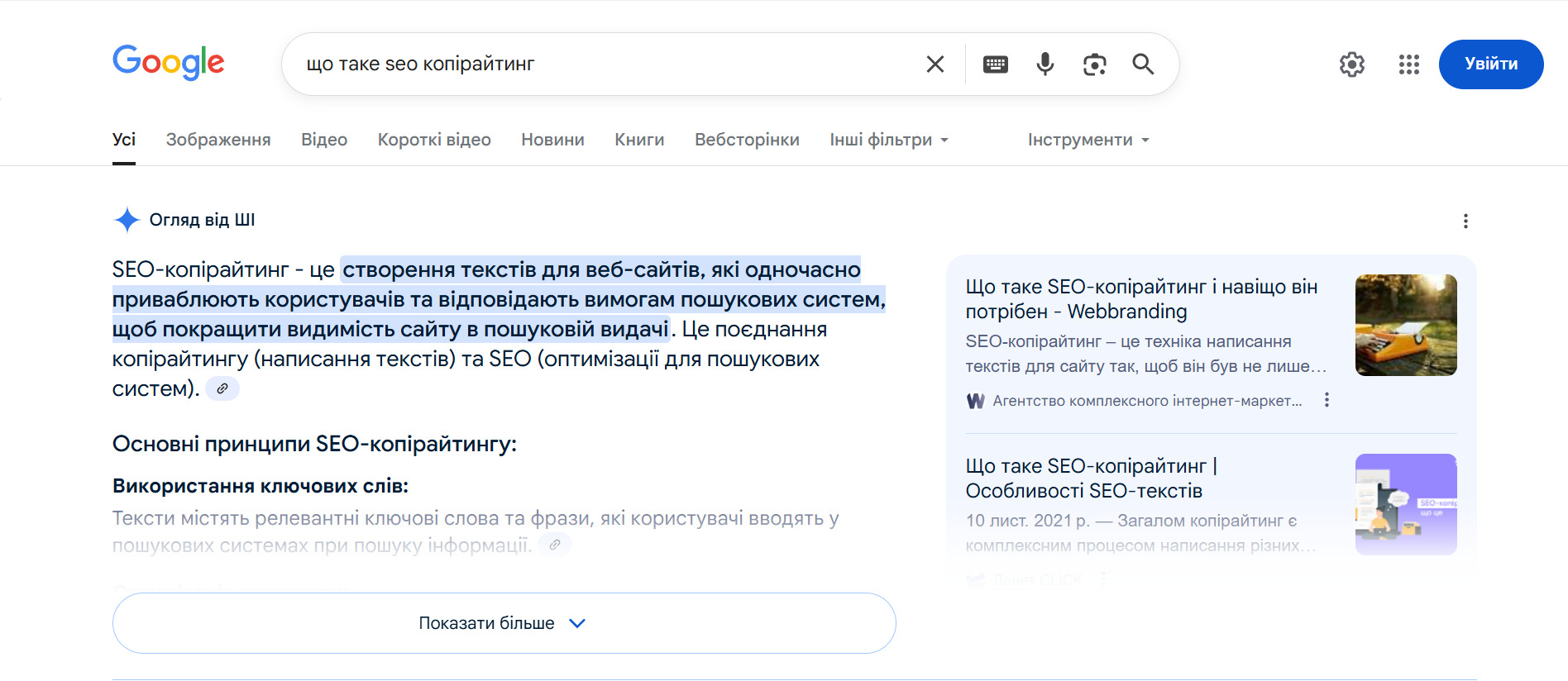Open purple thumbnail of second source
The height and width of the screenshot is (681, 1568).
click(x=1406, y=504)
